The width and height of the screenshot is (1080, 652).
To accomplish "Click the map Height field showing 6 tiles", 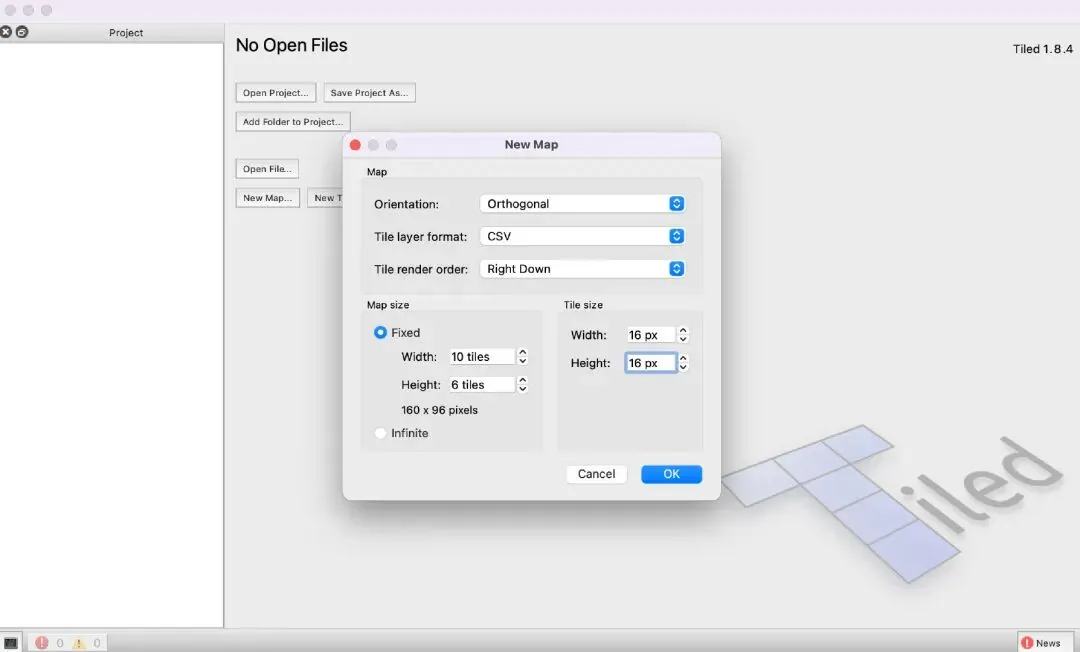I will pos(481,385).
